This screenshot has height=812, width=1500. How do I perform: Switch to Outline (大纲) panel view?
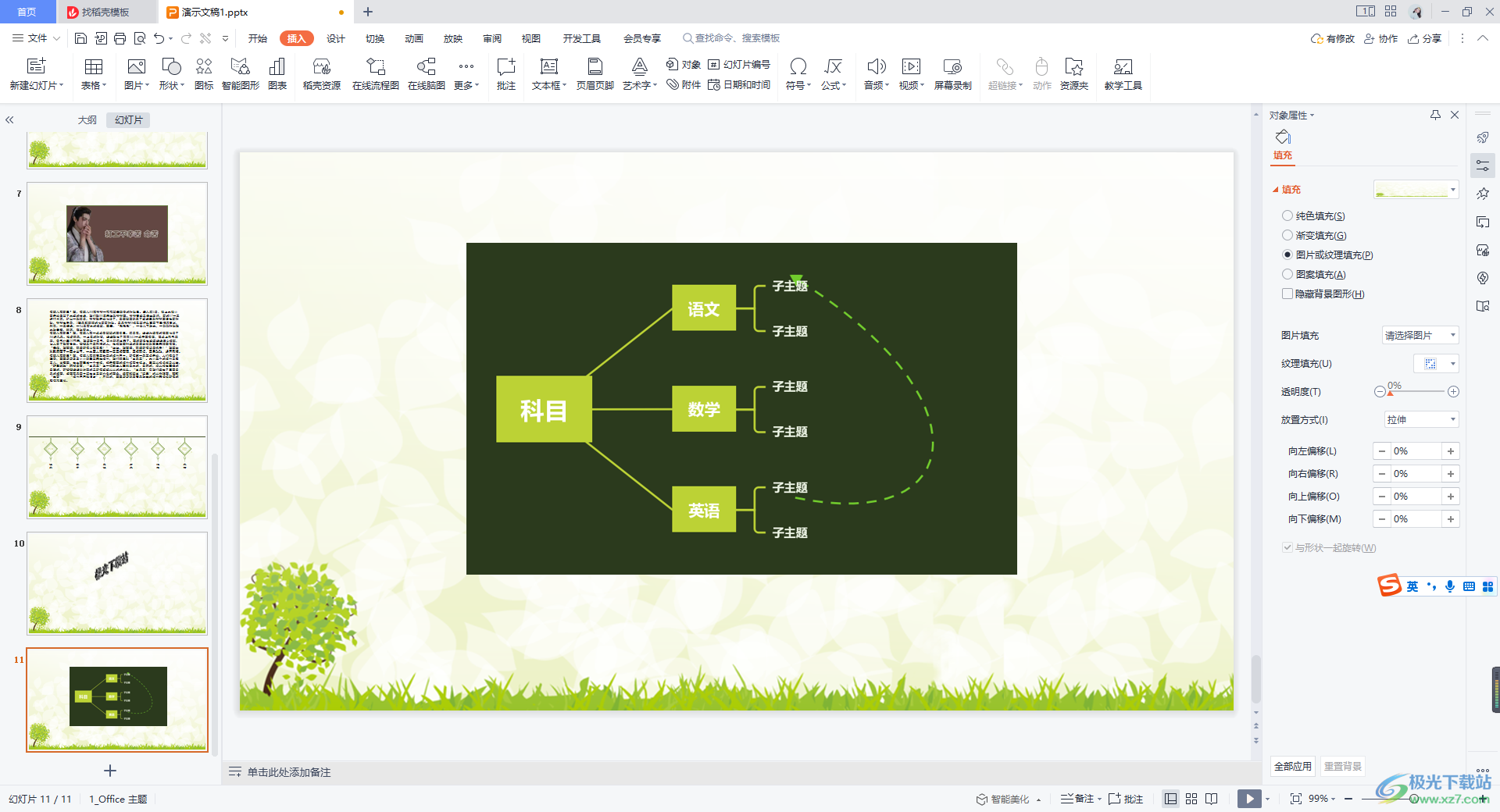[87, 119]
